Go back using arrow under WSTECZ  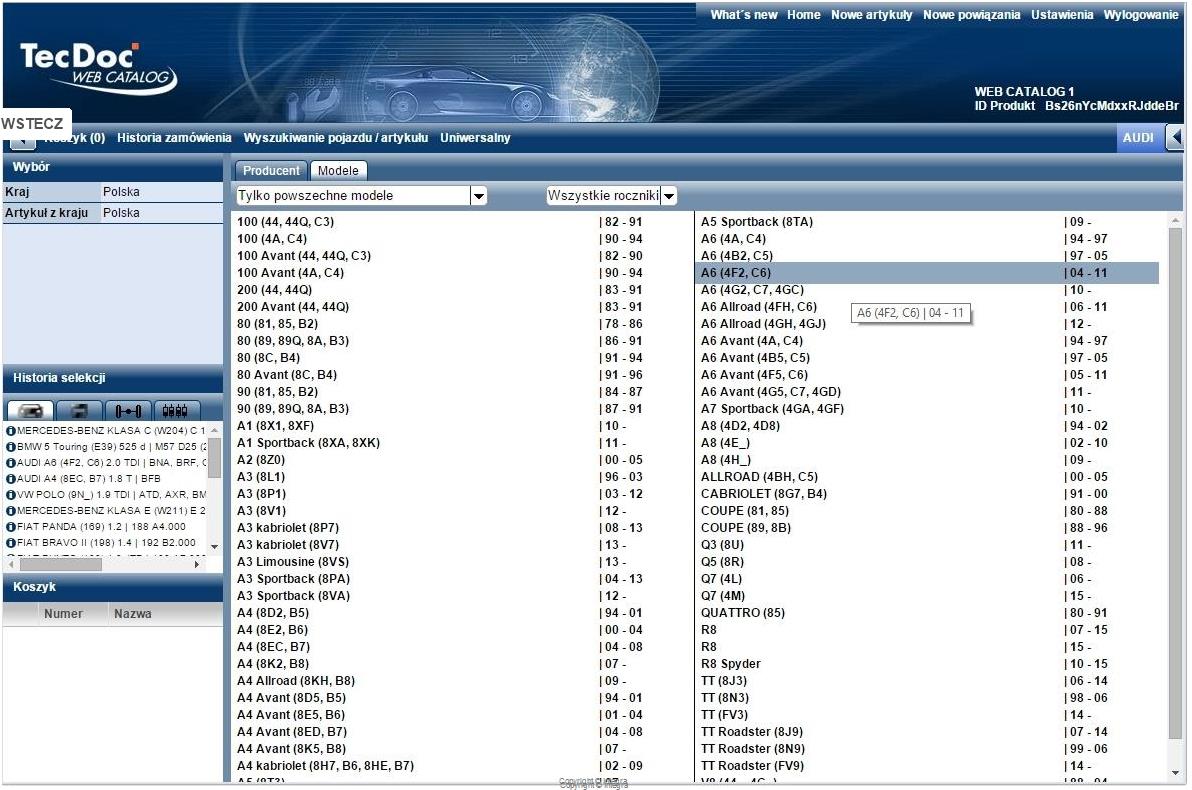point(22,141)
